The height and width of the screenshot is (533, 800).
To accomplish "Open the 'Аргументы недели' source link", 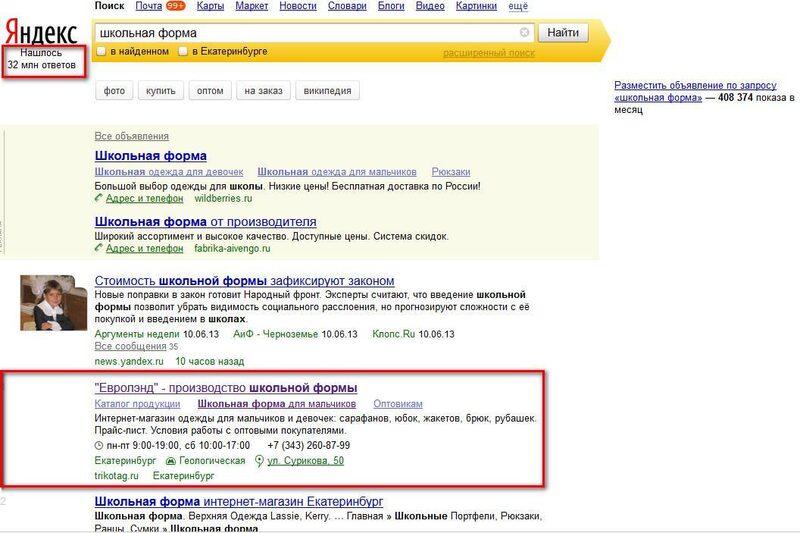I will pos(137,334).
